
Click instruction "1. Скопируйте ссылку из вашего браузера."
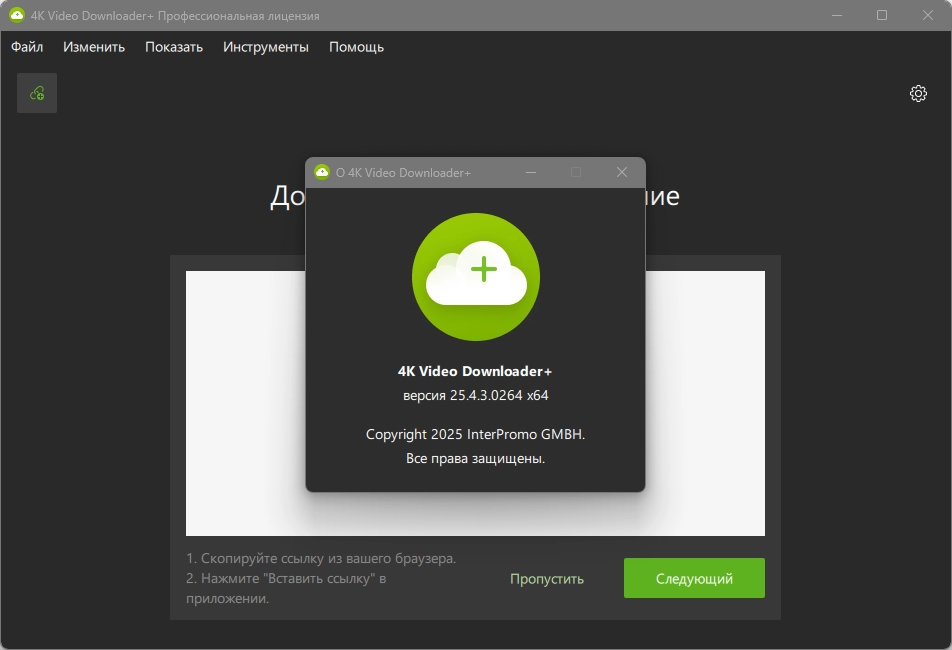point(321,558)
